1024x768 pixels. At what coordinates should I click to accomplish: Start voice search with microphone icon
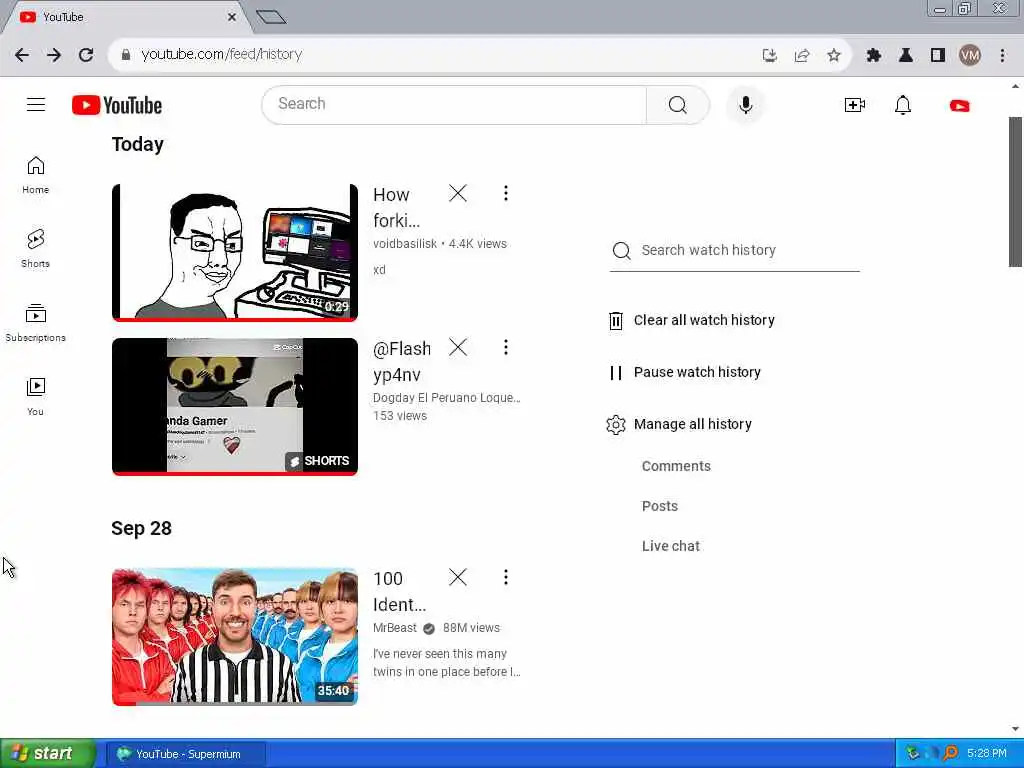(745, 104)
